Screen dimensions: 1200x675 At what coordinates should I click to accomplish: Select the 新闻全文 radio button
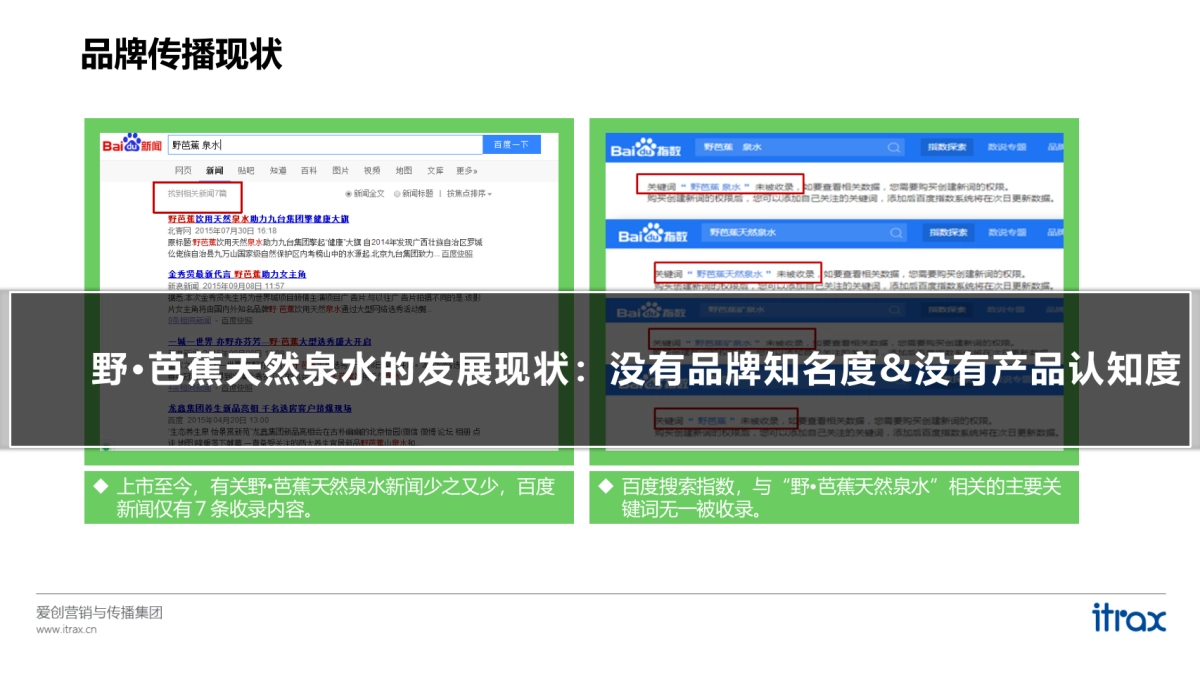(x=347, y=193)
